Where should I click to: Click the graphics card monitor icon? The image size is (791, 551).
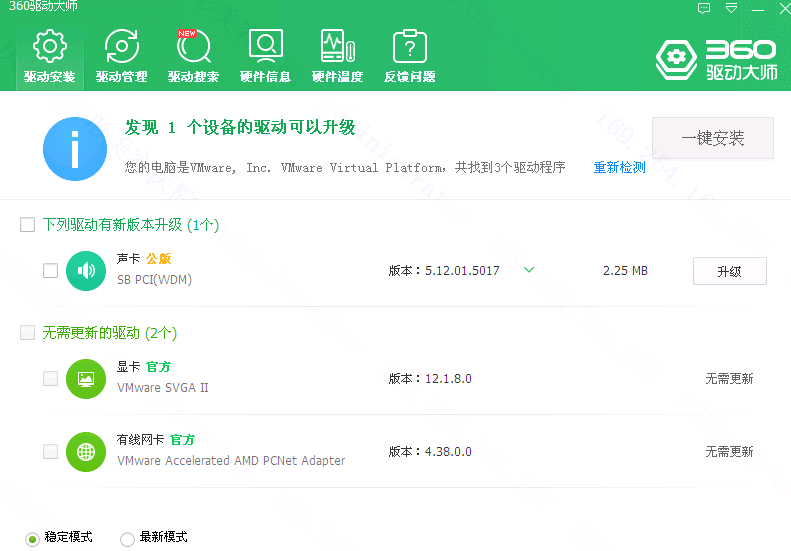86,379
